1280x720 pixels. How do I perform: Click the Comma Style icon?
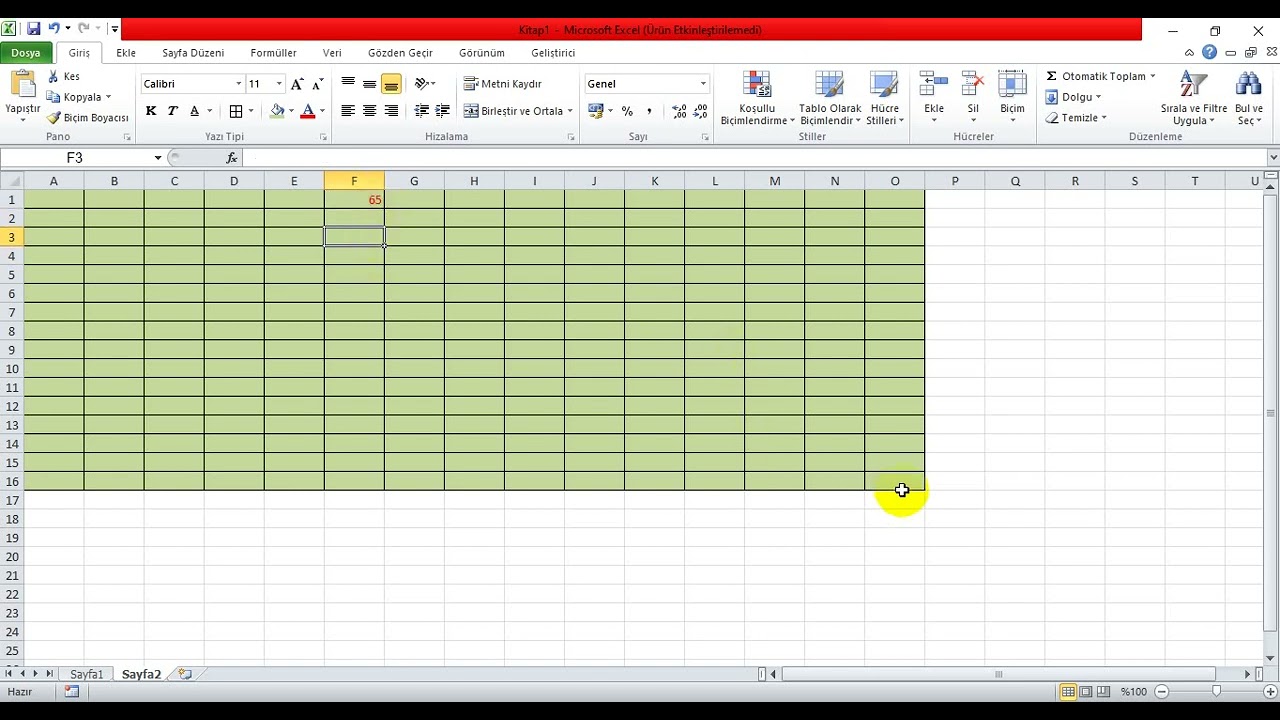tap(649, 111)
